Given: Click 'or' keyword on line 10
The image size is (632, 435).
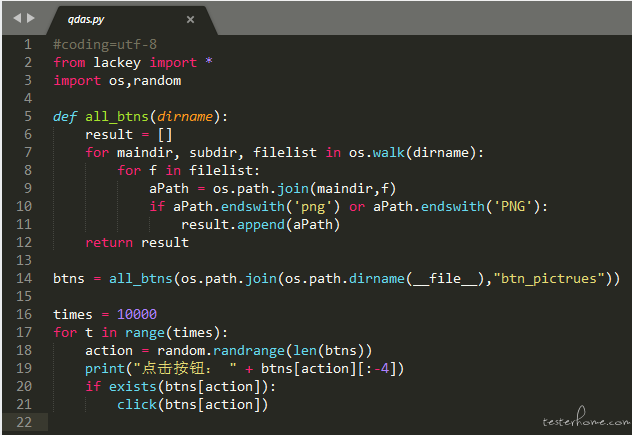Looking at the screenshot, I should (x=357, y=207).
